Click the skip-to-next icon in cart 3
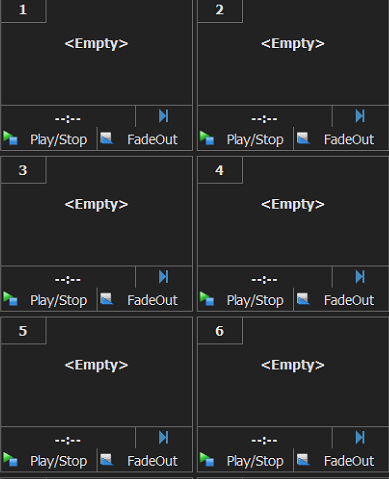The width and height of the screenshot is (389, 479). [164, 277]
